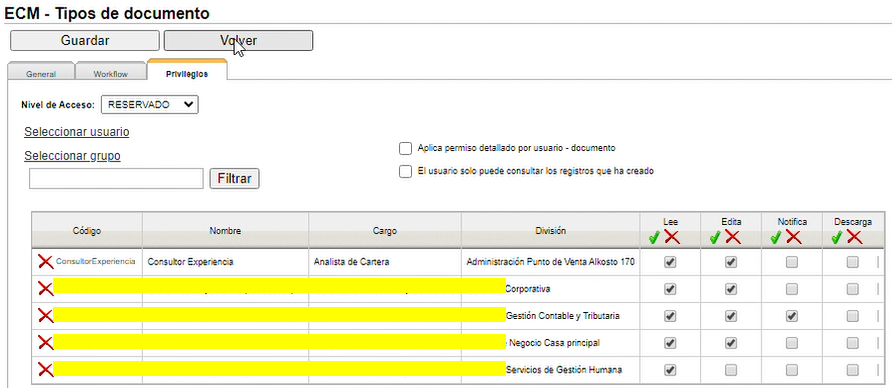
Task: Click the Cargo column header
Action: [x=385, y=231]
